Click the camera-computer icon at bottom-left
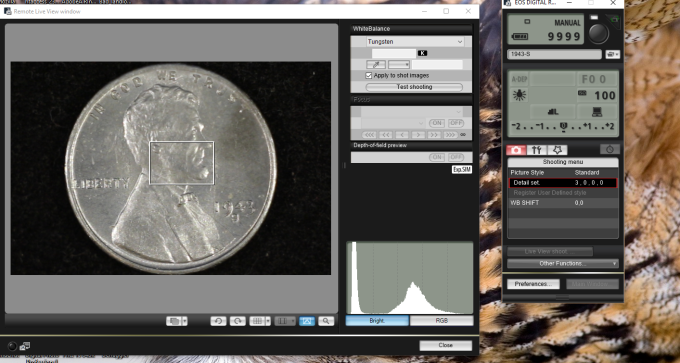The height and width of the screenshot is (363, 680). point(25,346)
